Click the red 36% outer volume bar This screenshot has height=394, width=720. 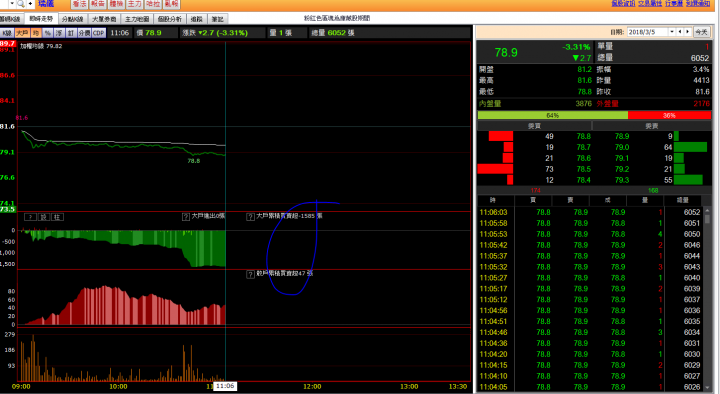click(x=669, y=115)
